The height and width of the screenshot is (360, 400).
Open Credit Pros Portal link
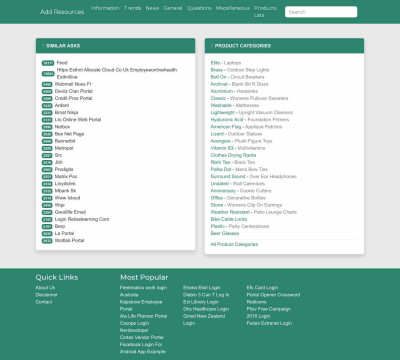[73, 98]
